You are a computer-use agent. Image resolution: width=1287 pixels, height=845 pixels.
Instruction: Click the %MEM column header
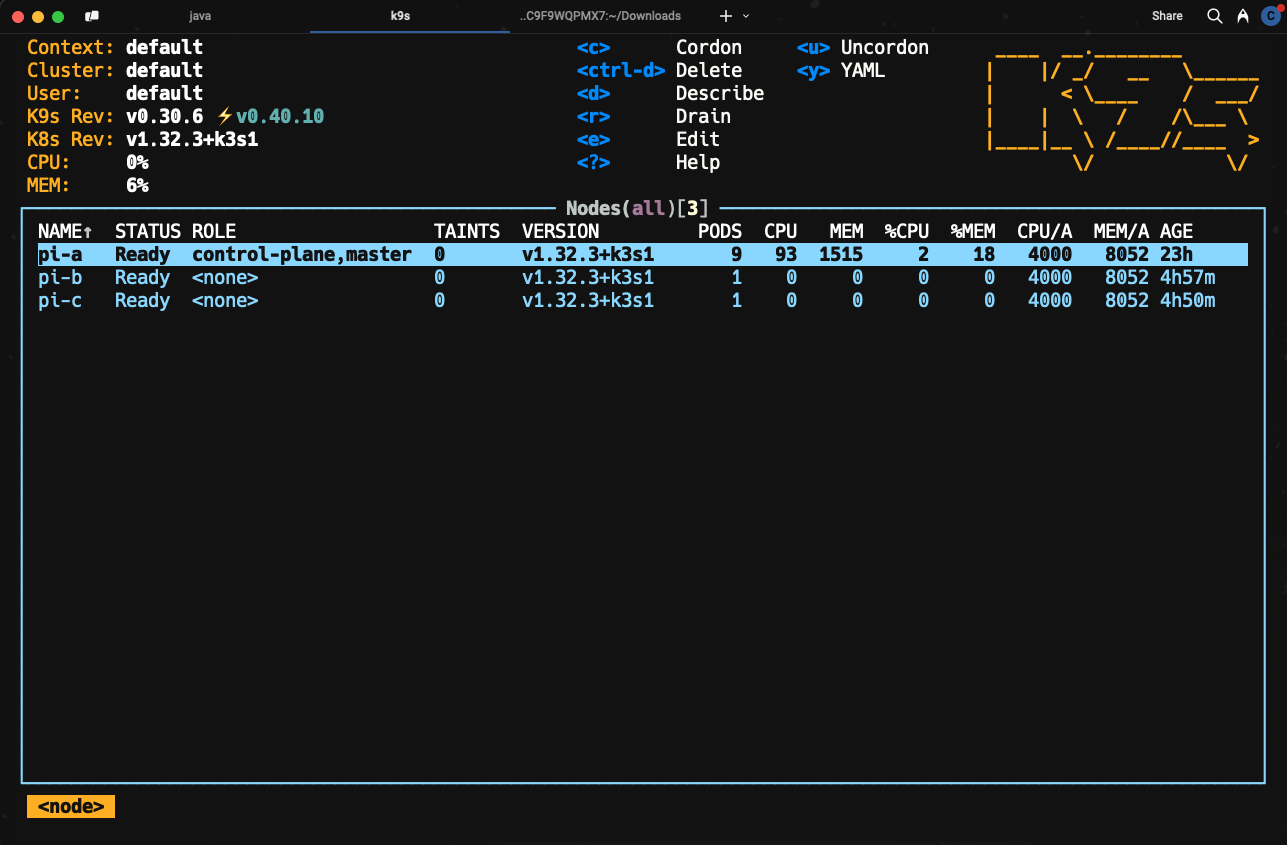pyautogui.click(x=973, y=231)
